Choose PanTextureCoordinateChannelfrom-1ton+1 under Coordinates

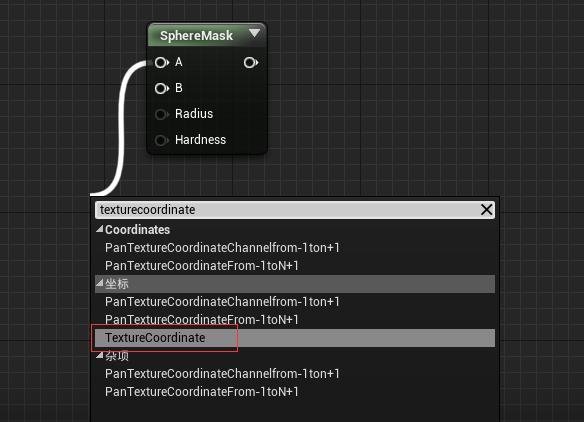[x=222, y=248]
